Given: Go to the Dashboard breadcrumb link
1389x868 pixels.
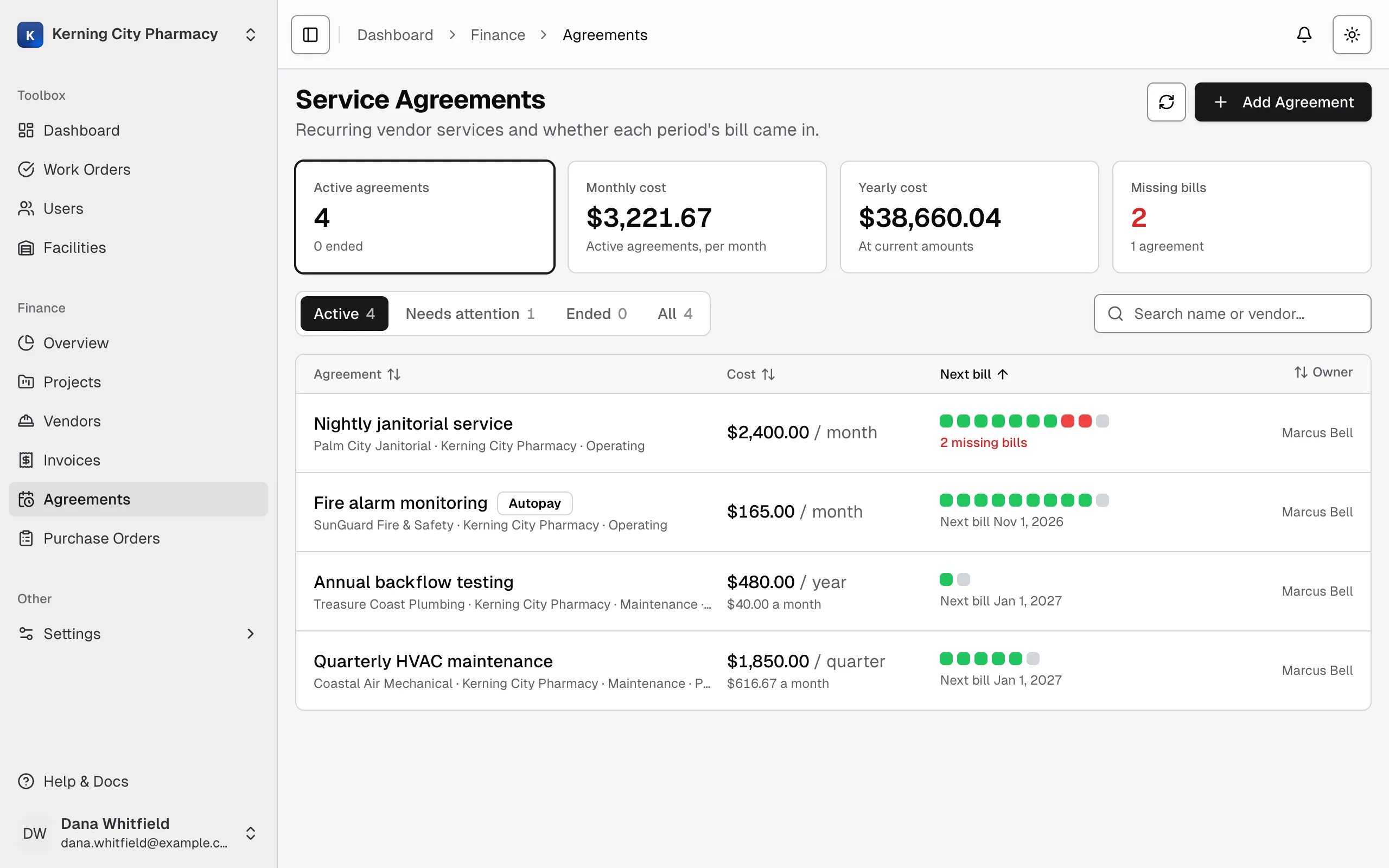Looking at the screenshot, I should pos(395,35).
